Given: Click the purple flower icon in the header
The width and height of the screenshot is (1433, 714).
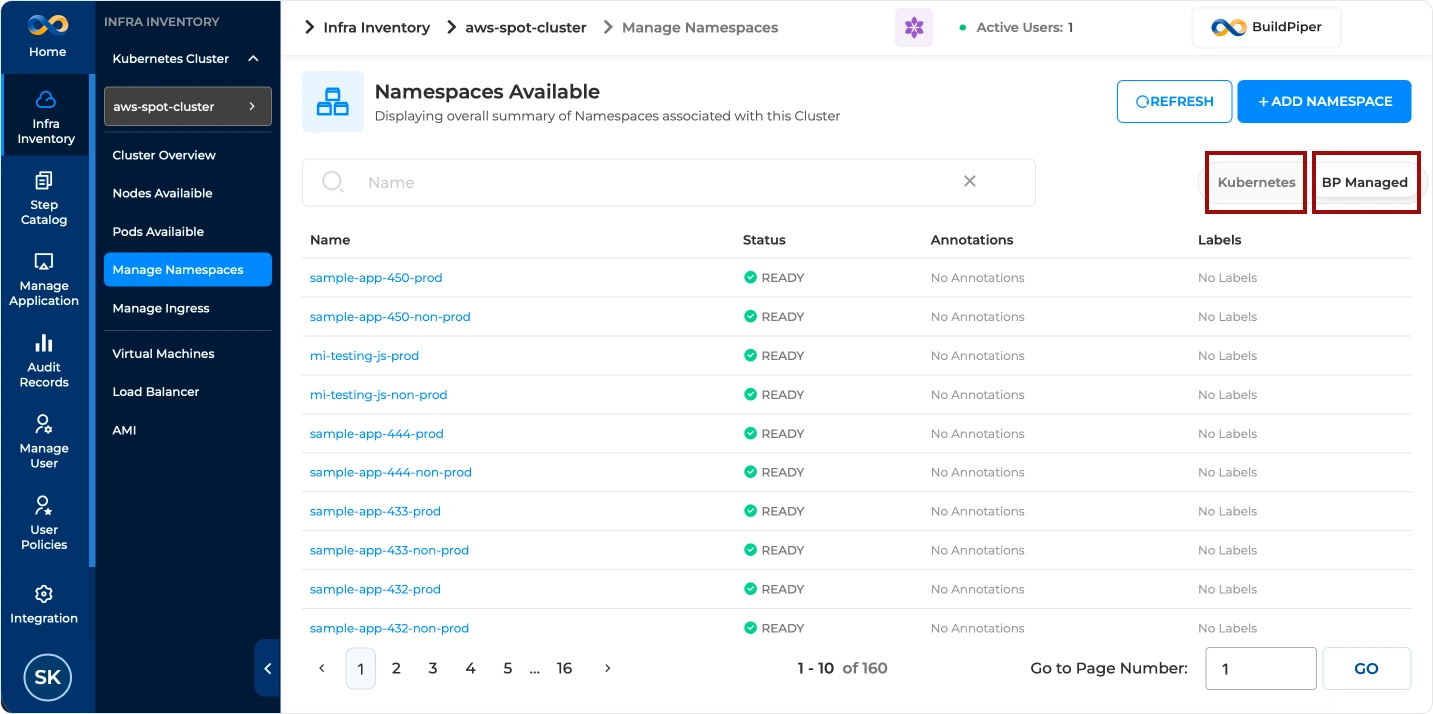Looking at the screenshot, I should click(x=914, y=28).
